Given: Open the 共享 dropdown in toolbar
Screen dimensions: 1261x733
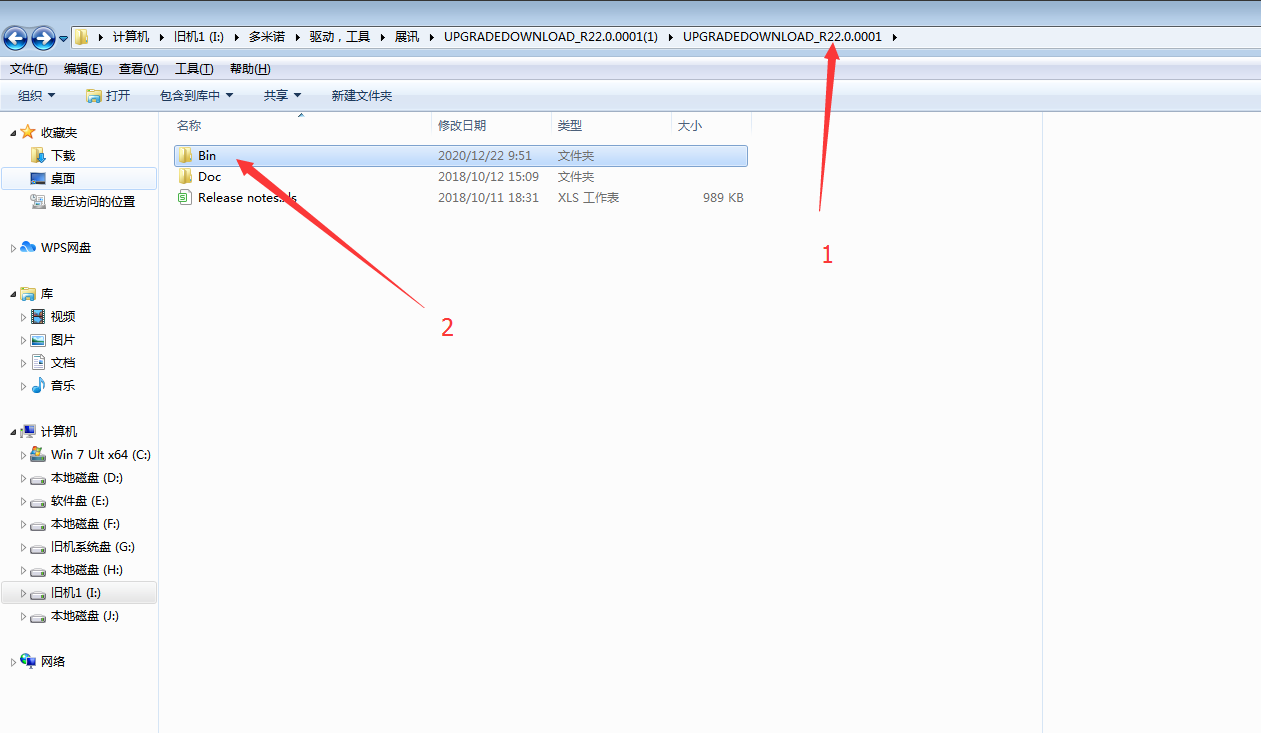Looking at the screenshot, I should click(x=282, y=96).
